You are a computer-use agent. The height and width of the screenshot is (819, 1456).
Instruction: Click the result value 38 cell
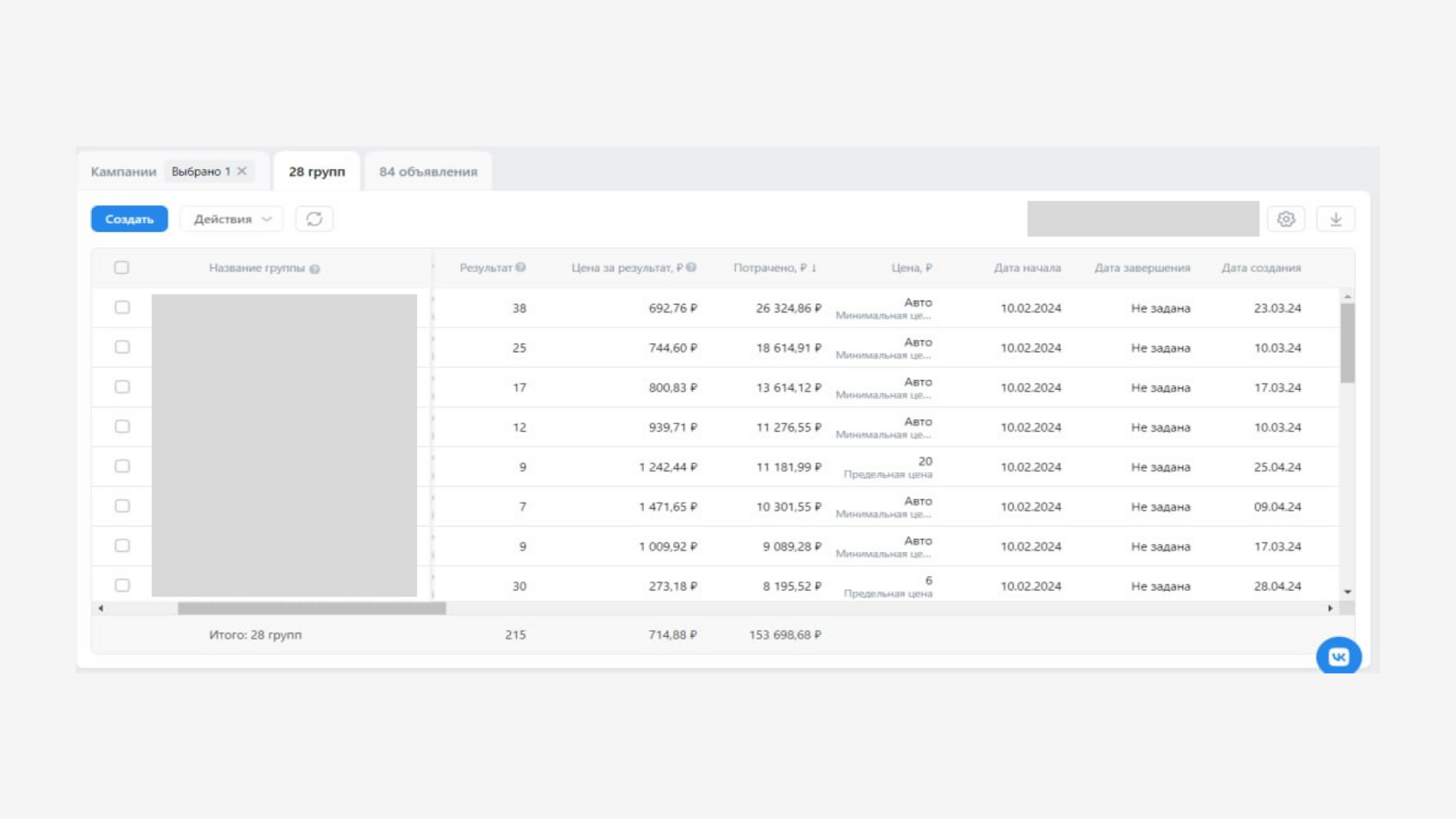[x=519, y=309]
